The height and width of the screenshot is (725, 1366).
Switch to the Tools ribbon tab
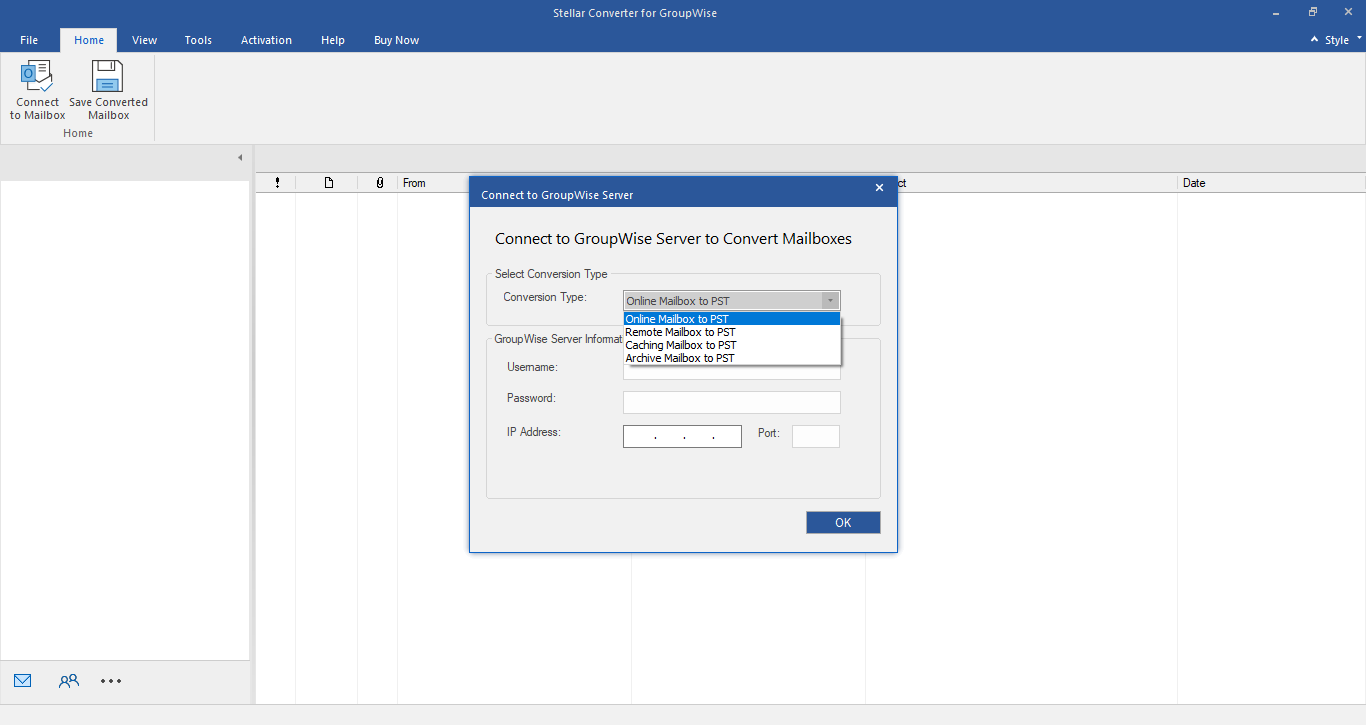tap(198, 40)
